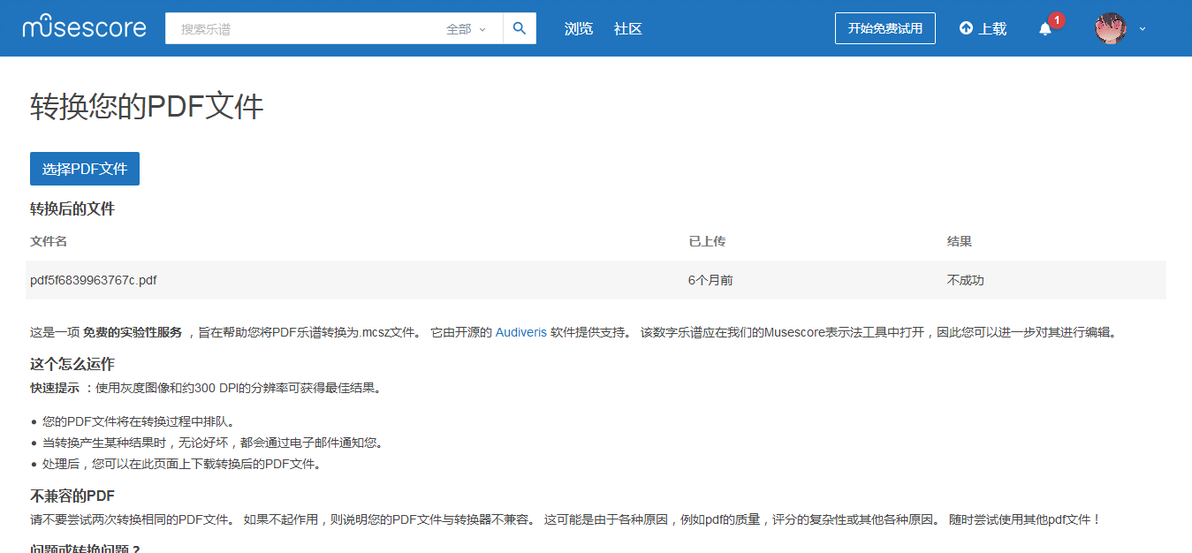This screenshot has width=1192, height=553.
Task: Click the 转换后的文件 section heading
Action: click(72, 208)
